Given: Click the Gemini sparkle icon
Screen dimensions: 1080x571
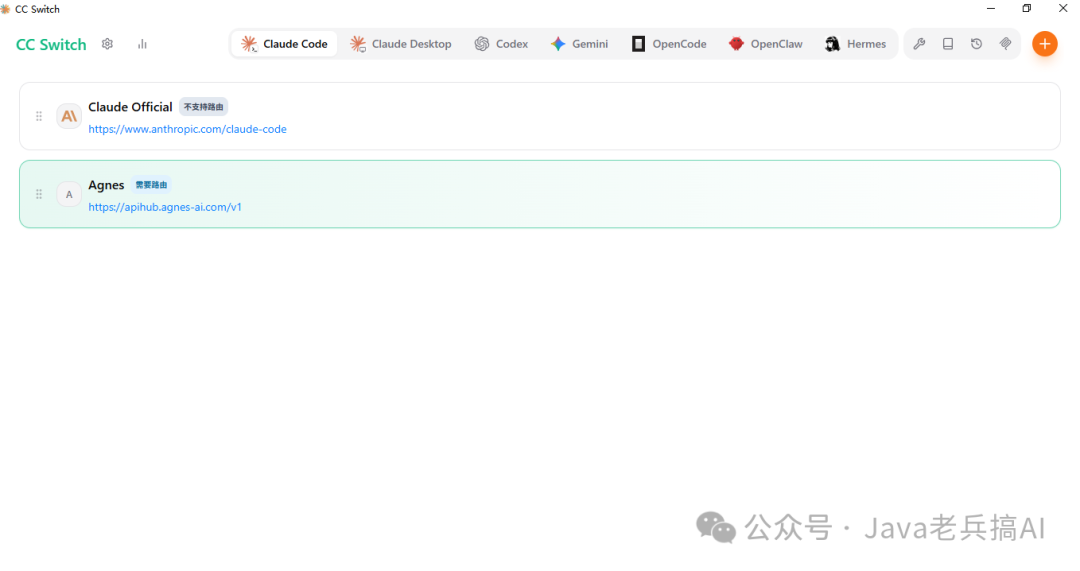Looking at the screenshot, I should pyautogui.click(x=558, y=44).
